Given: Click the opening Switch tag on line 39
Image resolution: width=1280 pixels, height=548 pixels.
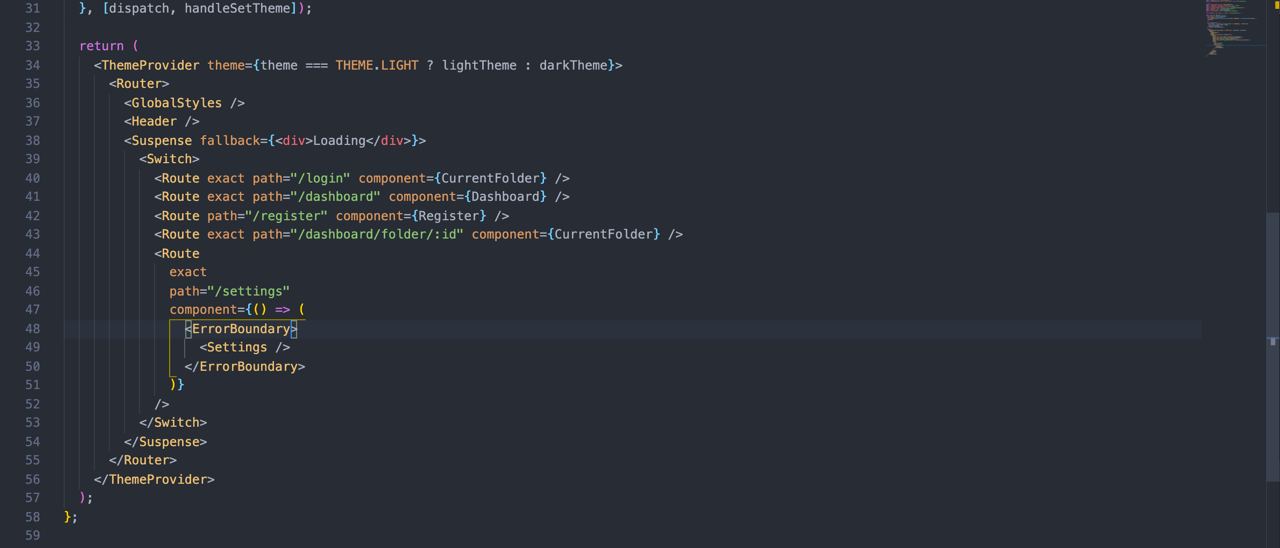Looking at the screenshot, I should tap(169, 159).
